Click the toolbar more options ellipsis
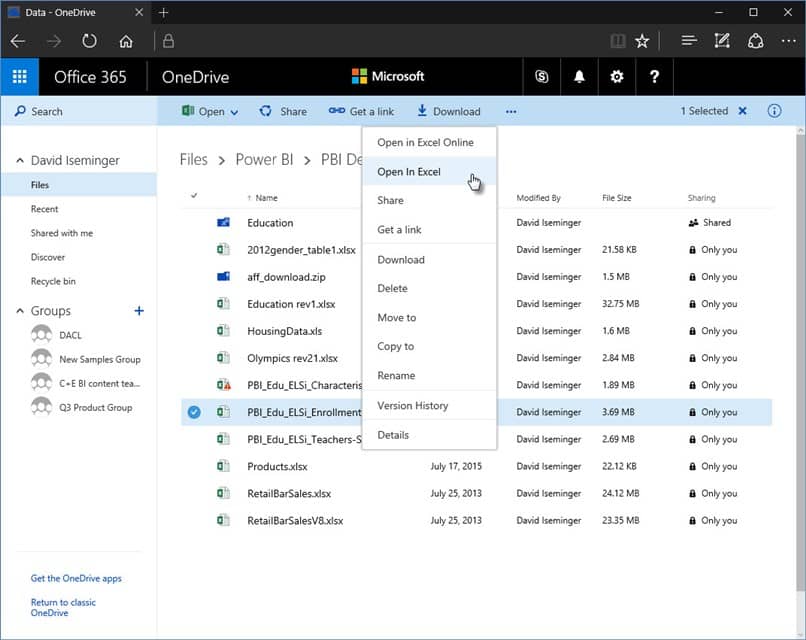Screen dimensions: 806x640 tap(511, 111)
